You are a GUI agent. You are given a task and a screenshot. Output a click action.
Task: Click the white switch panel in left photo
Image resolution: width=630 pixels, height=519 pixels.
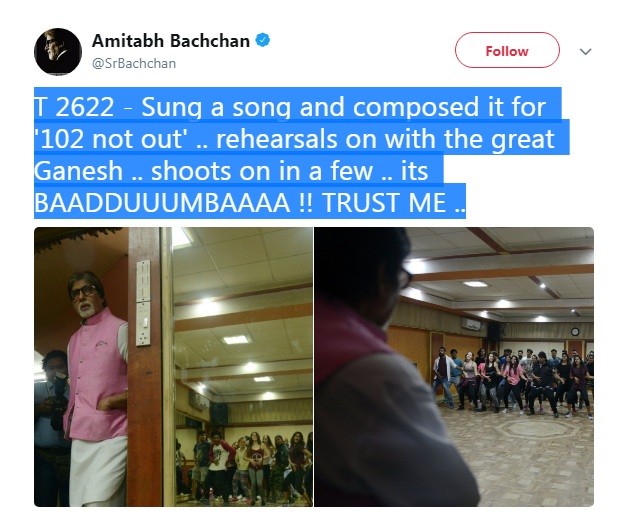tap(143, 303)
